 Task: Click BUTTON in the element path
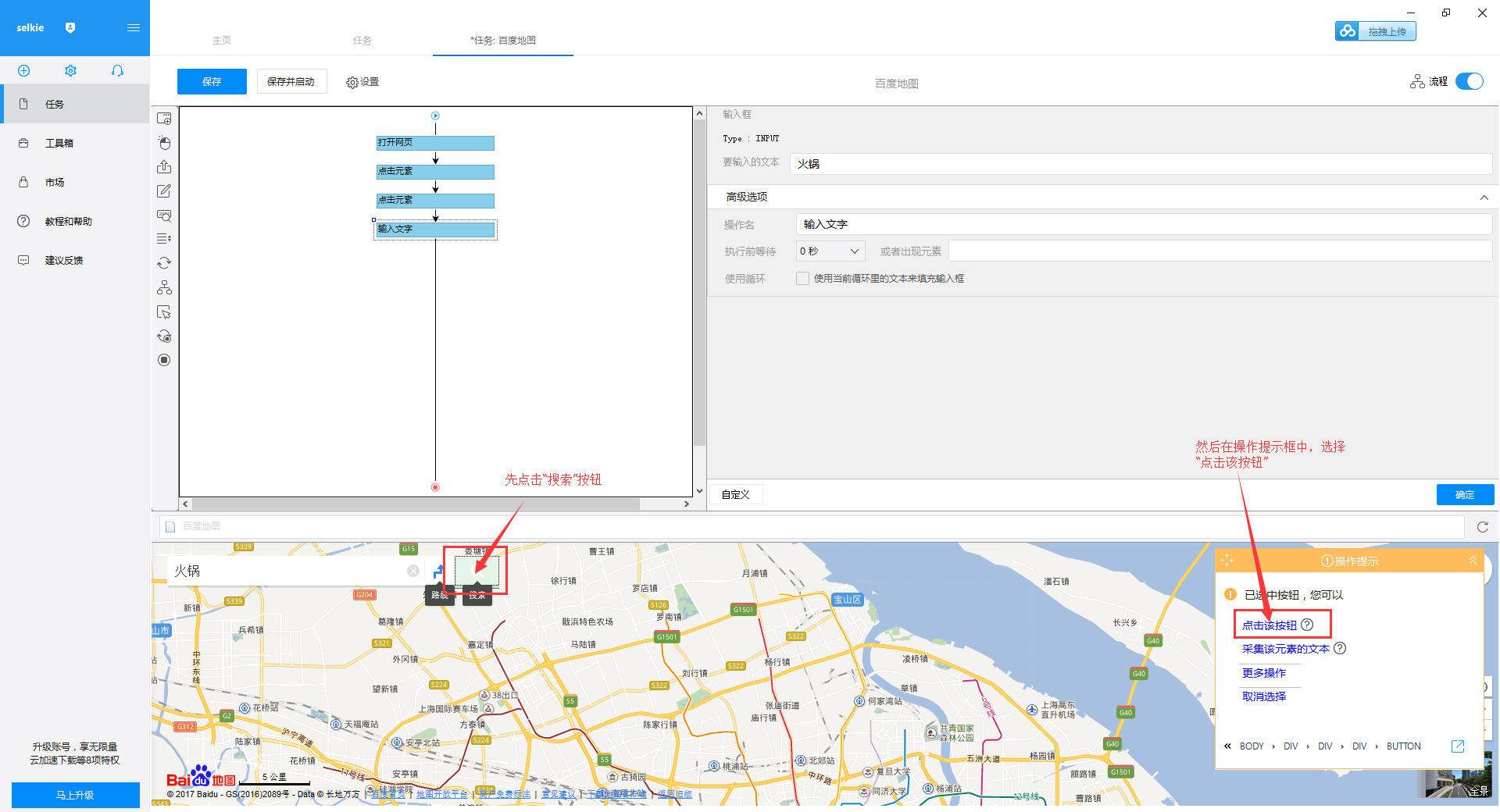pos(1404,746)
